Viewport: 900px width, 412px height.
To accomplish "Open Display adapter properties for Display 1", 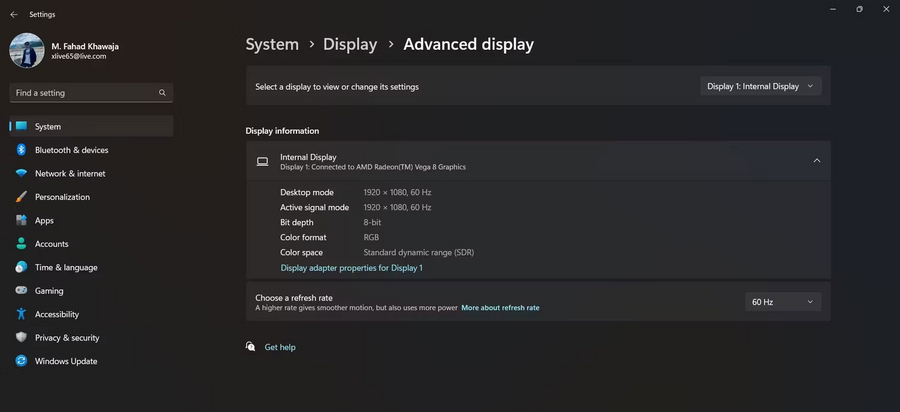I will [x=351, y=268].
